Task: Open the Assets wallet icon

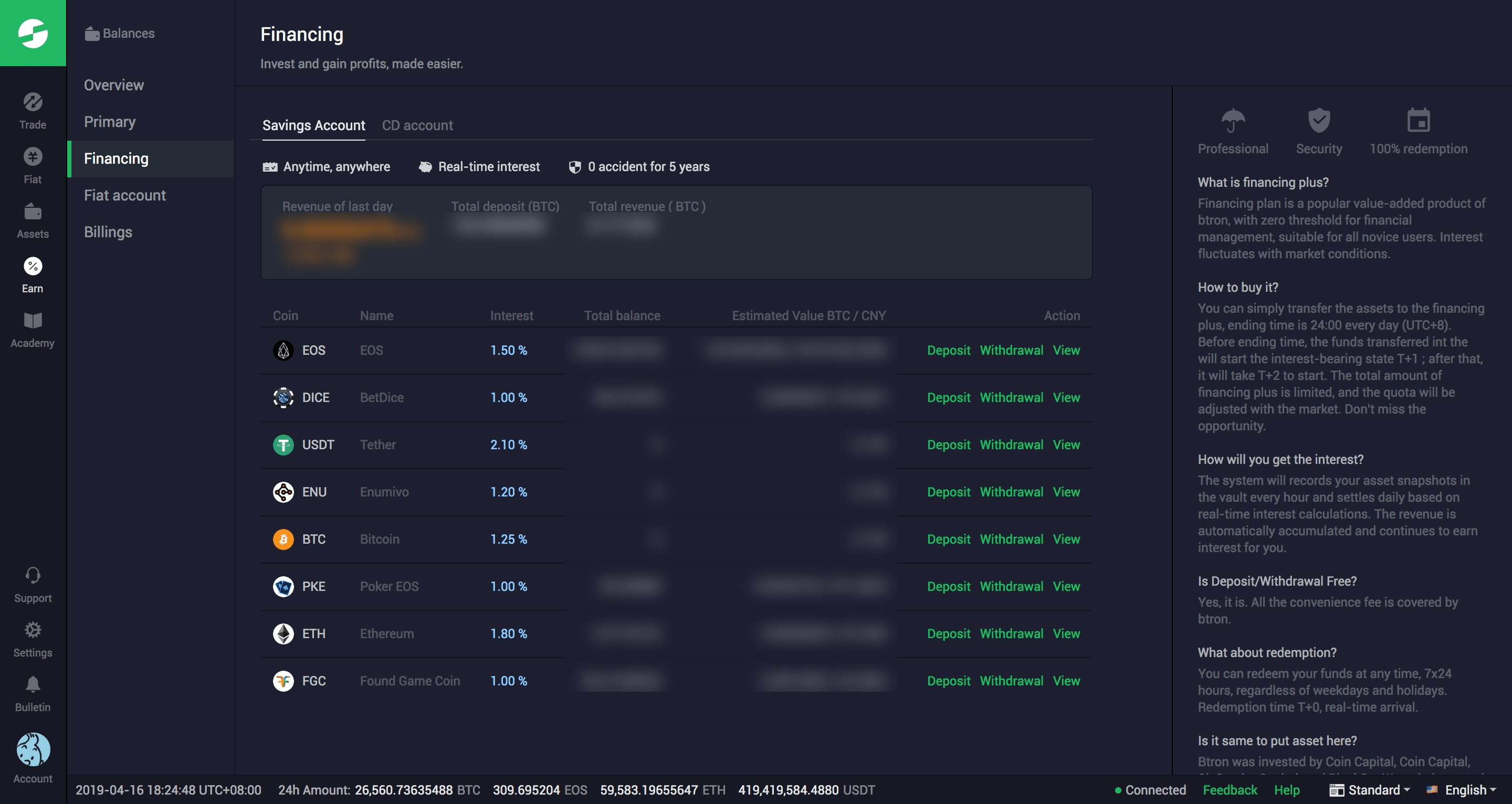Action: tap(33, 212)
